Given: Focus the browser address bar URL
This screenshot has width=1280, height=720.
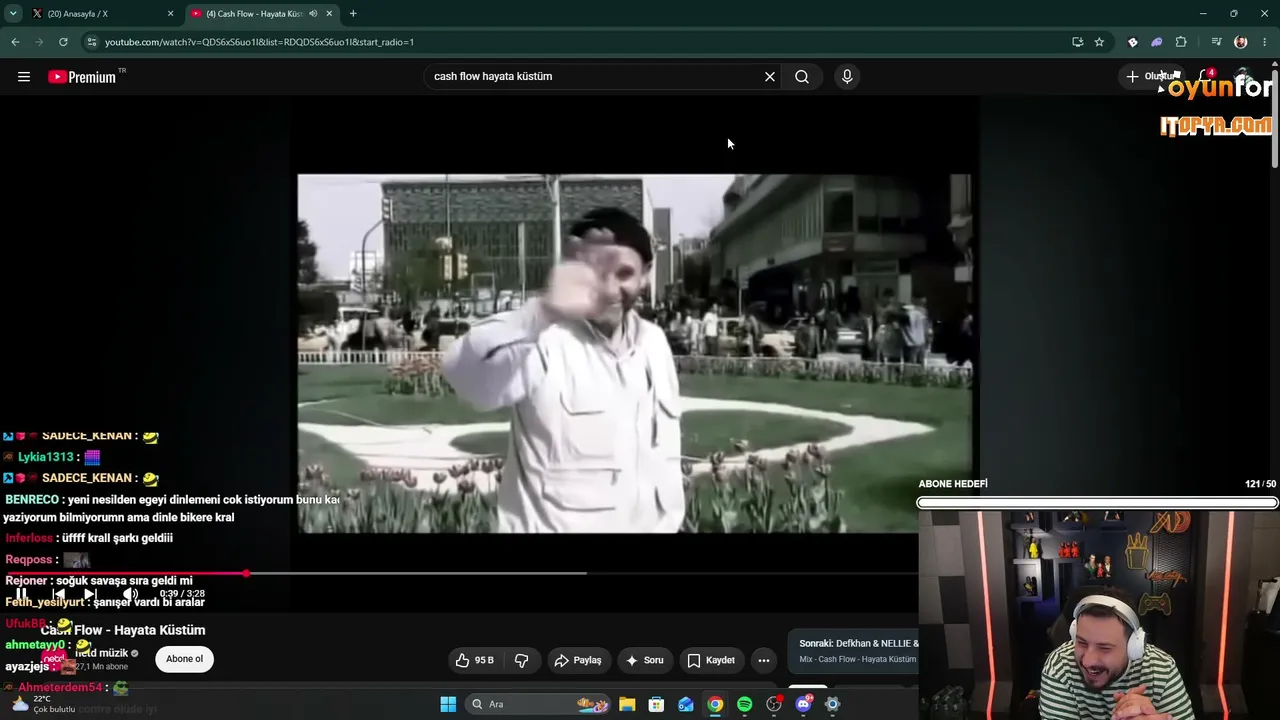Looking at the screenshot, I should (260, 42).
